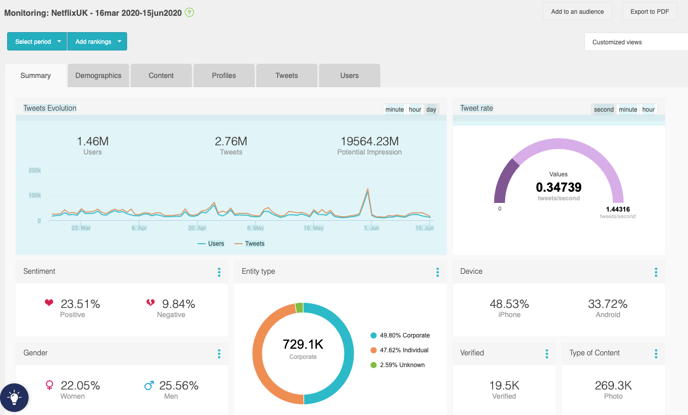The height and width of the screenshot is (415, 688).
Task: Toggle Individual in the Entity type legend
Action: click(399, 350)
